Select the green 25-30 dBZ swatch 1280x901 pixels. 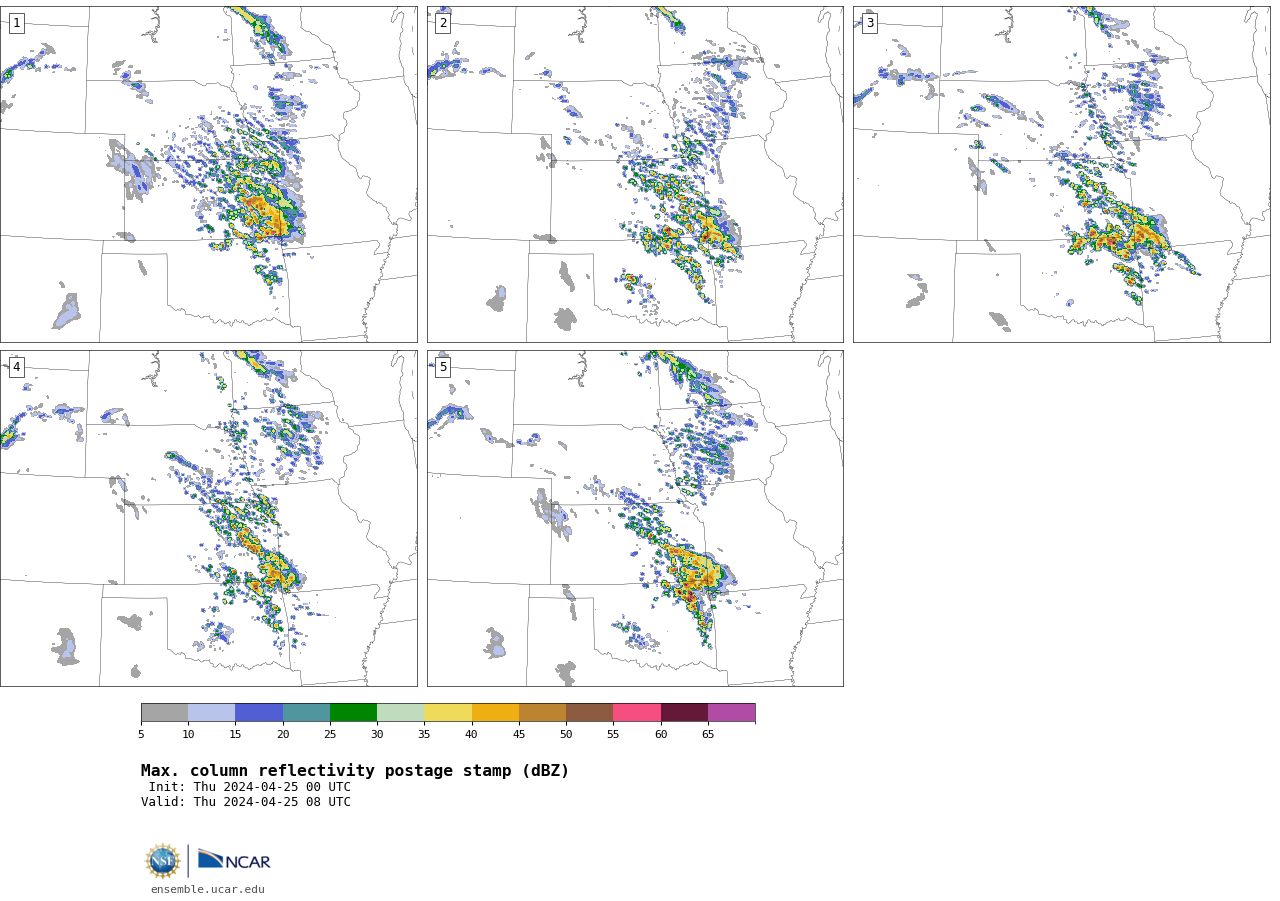[x=353, y=713]
